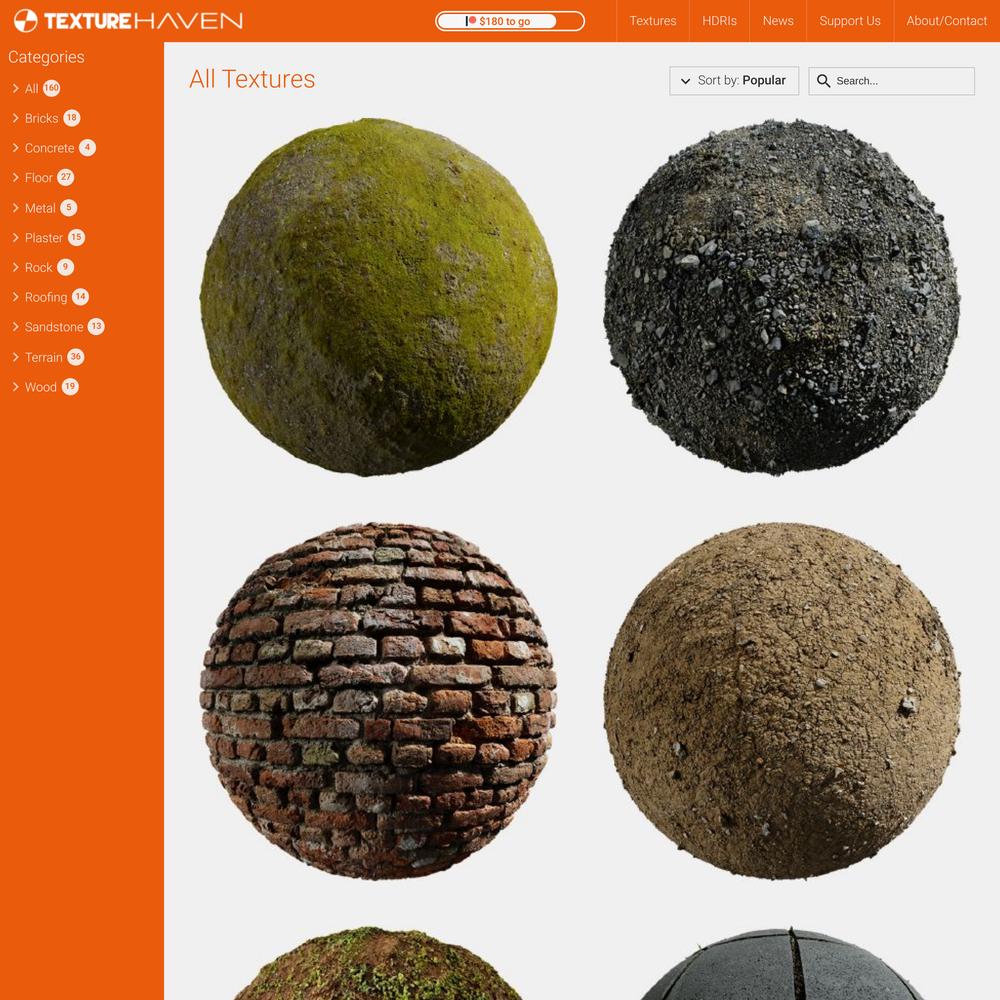
Task: Click the Patreon icon in funding bar
Action: (471, 21)
